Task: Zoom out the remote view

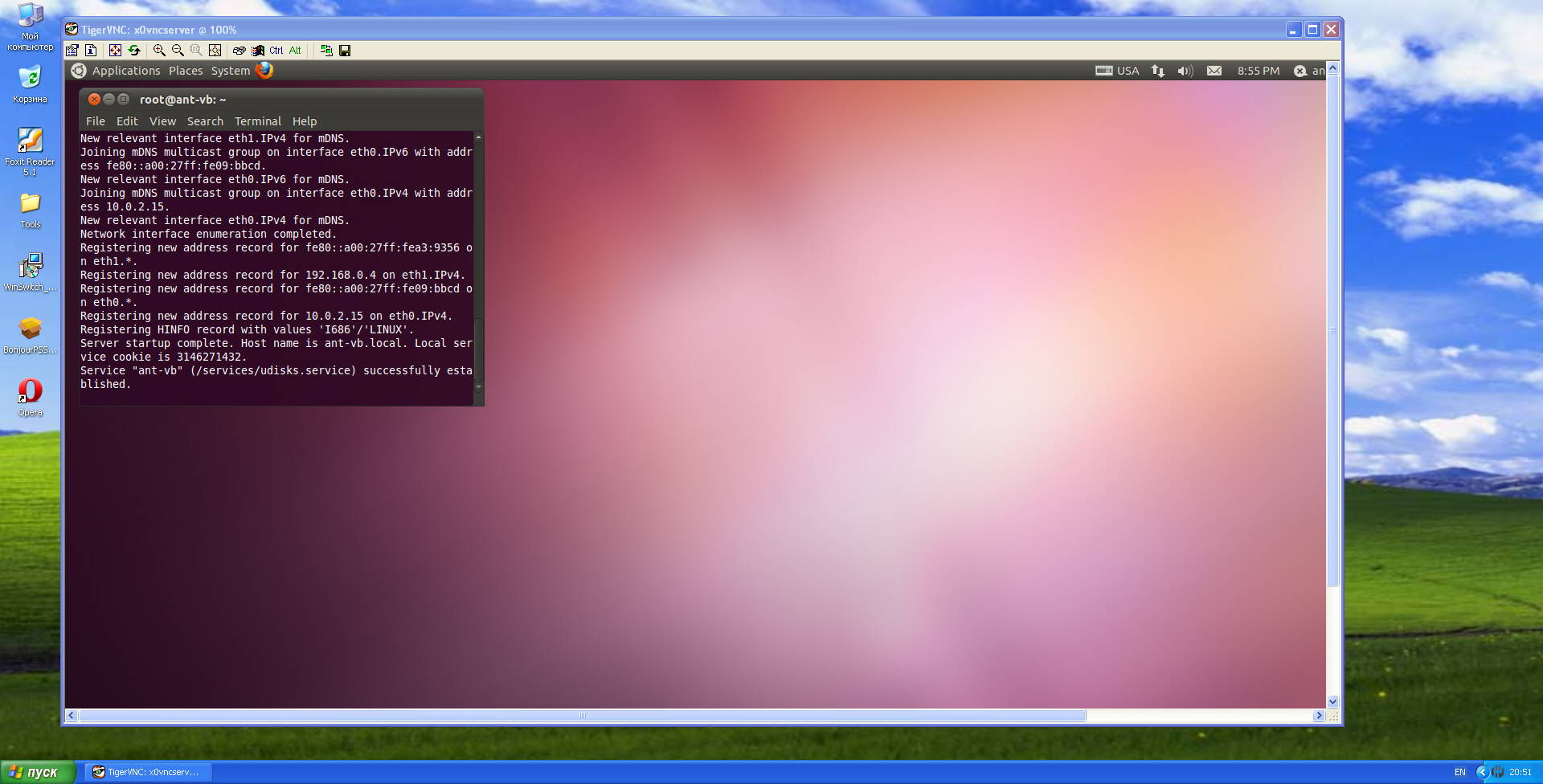Action: [178, 51]
